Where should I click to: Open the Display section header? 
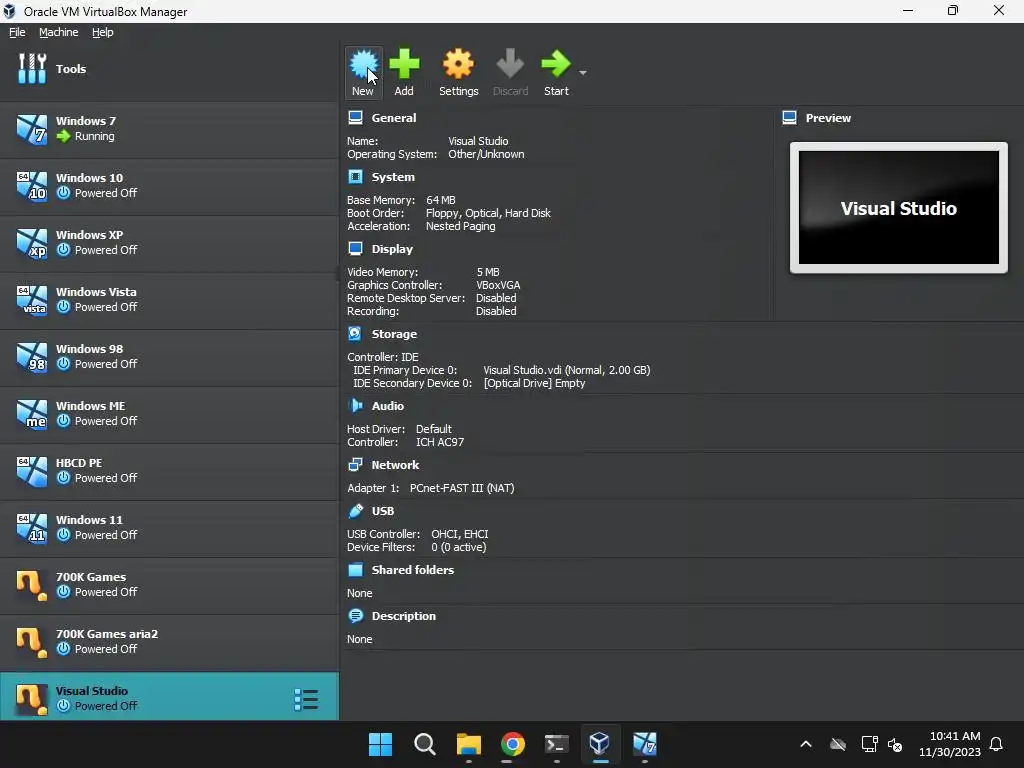(392, 249)
